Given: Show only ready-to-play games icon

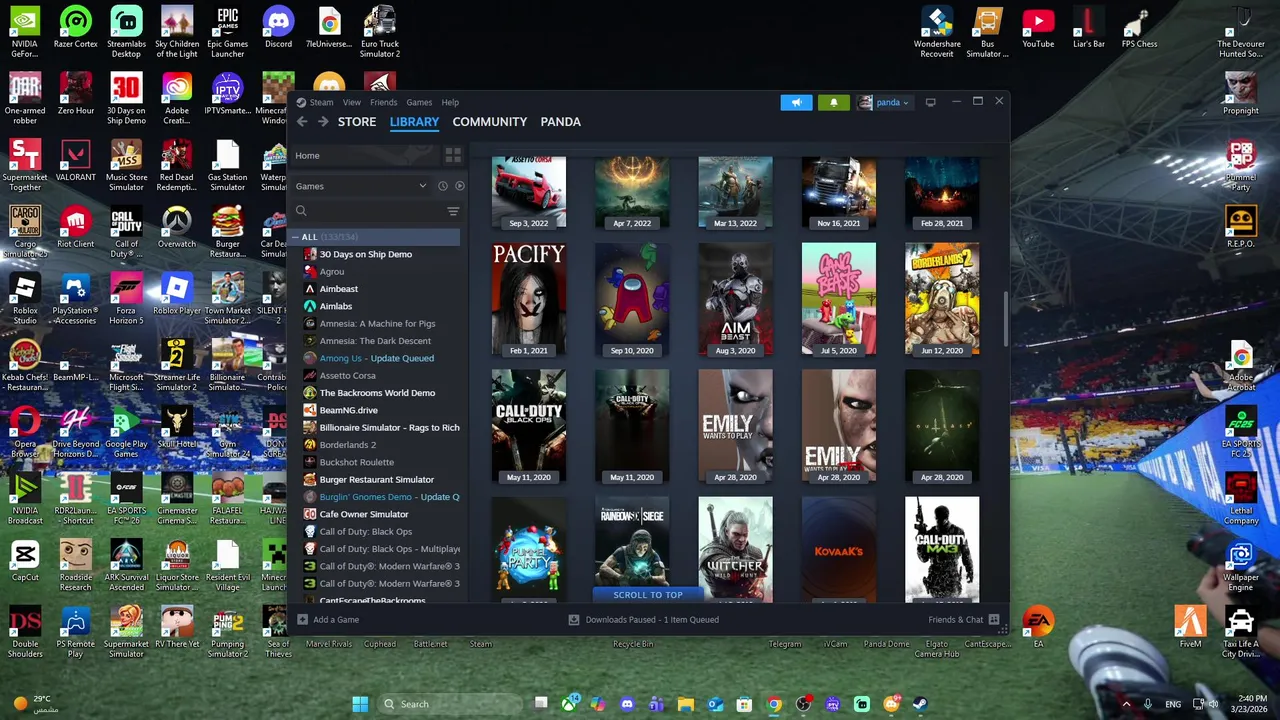Looking at the screenshot, I should point(460,186).
